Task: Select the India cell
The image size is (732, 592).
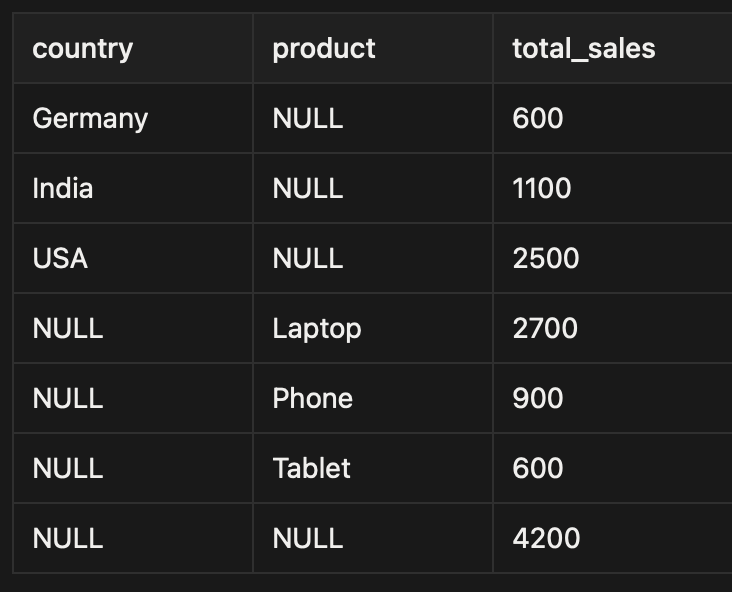Action: pyautogui.click(x=62, y=188)
